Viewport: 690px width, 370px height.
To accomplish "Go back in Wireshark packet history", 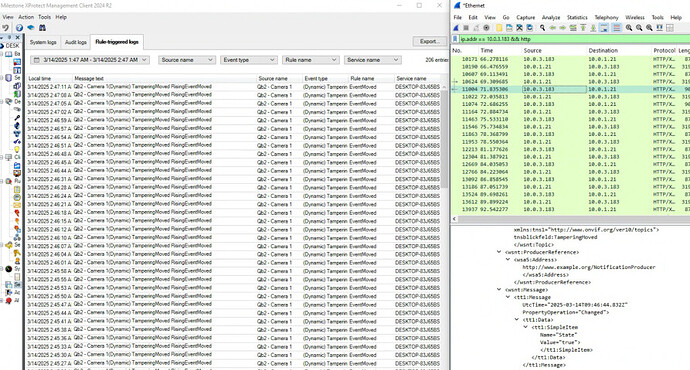I will (552, 28).
